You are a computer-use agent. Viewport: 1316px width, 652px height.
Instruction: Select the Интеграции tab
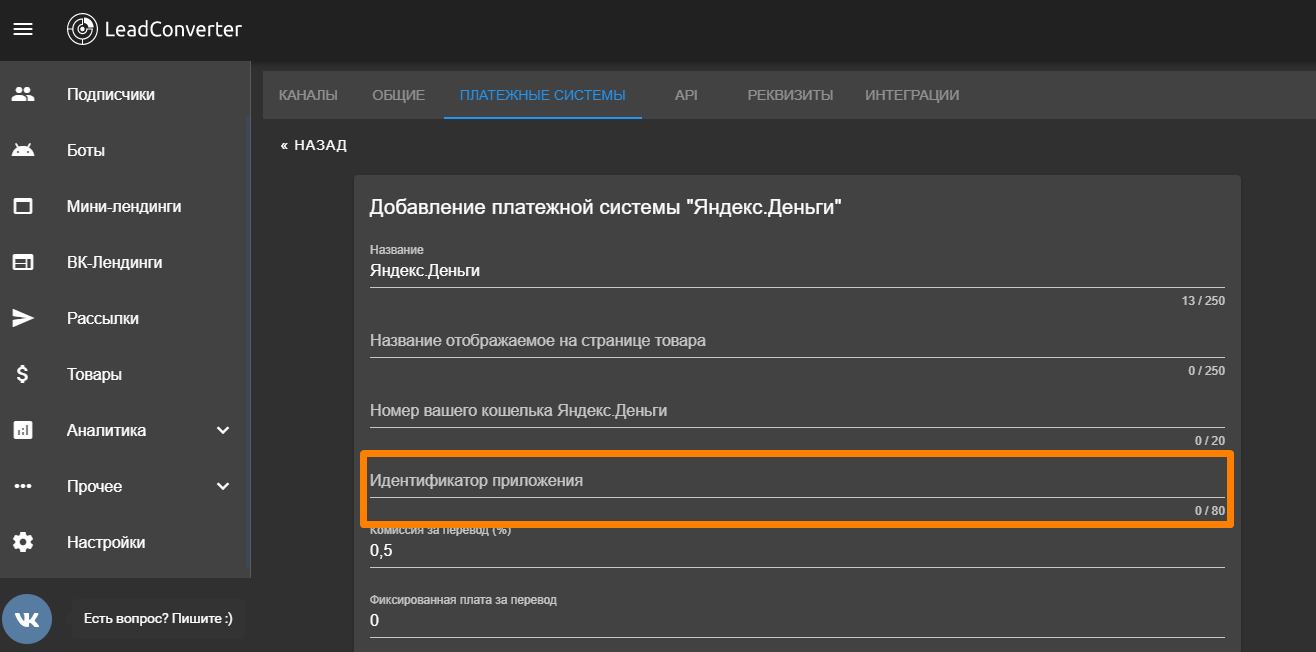click(911, 95)
